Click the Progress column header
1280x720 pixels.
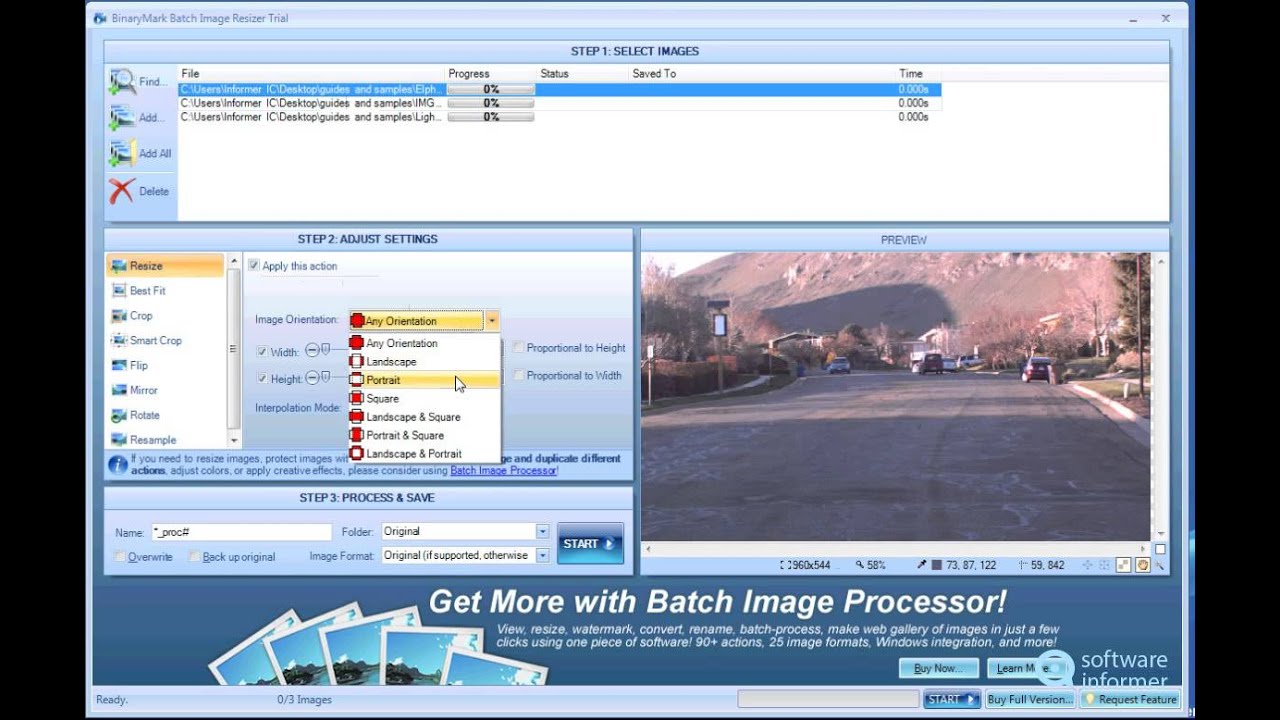coord(469,74)
